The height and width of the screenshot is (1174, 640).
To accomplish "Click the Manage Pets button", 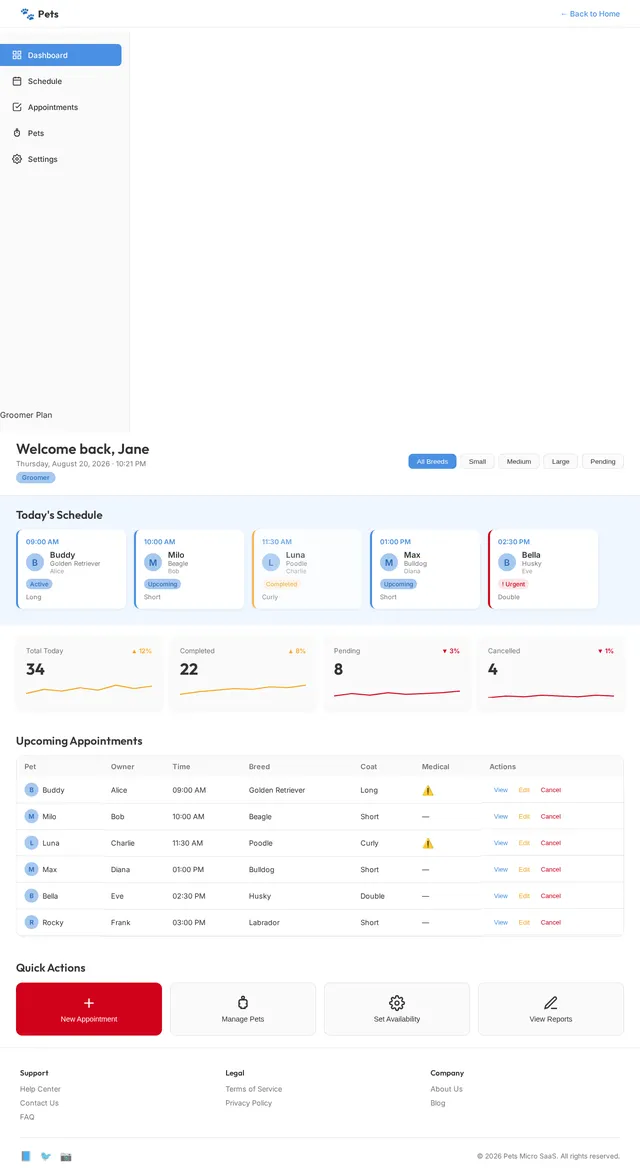I will (x=243, y=1009).
